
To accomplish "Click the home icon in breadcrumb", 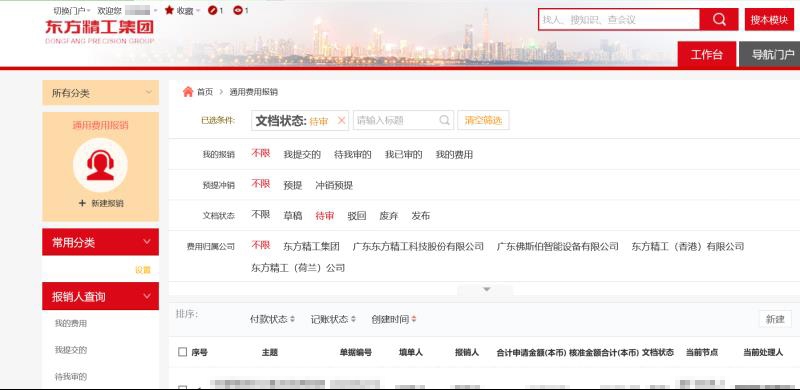I will click(x=188, y=92).
